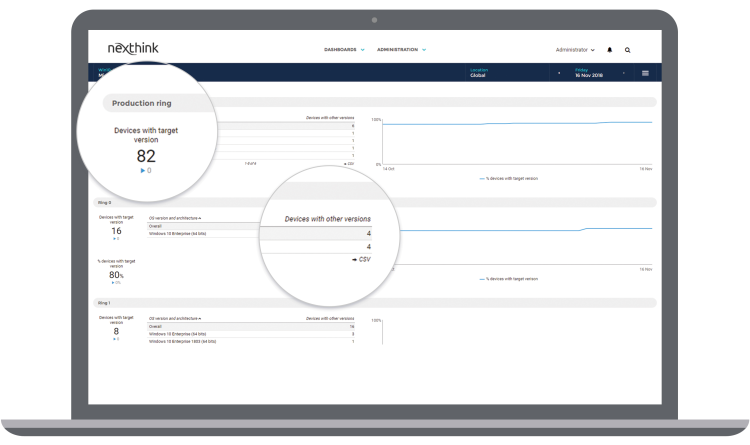Click the search magnifier icon
750x445 pixels.
click(627, 49)
